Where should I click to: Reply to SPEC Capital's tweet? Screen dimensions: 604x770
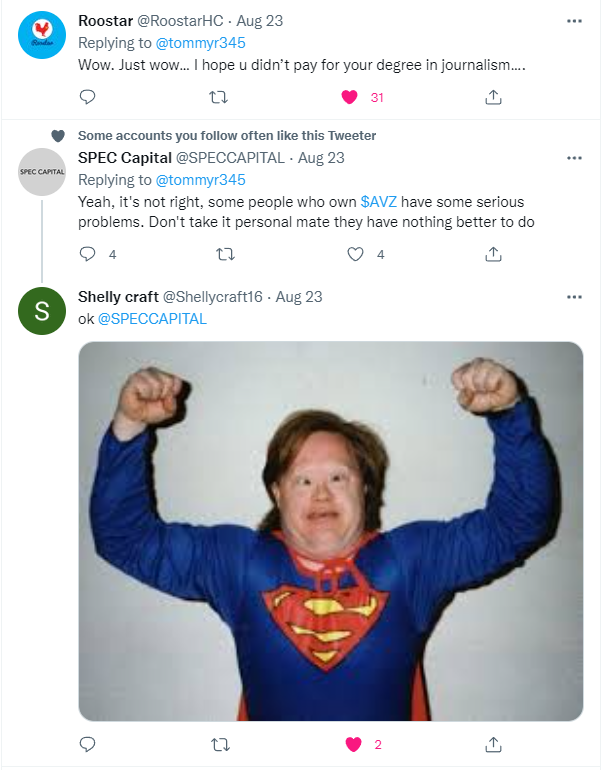click(87, 254)
